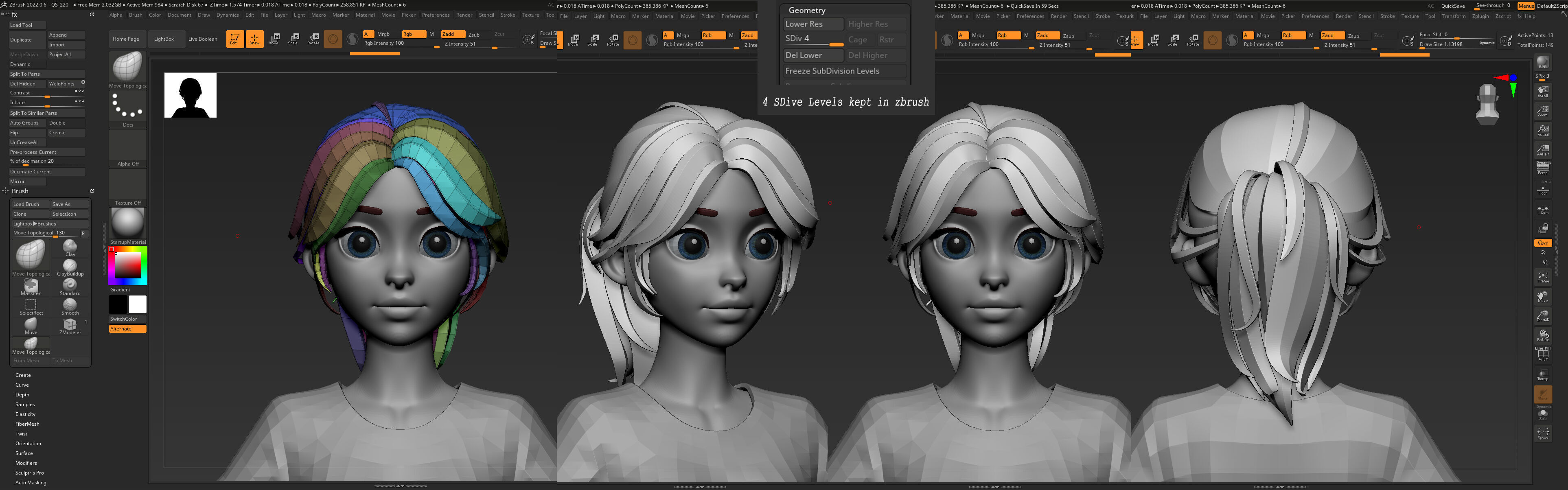The height and width of the screenshot is (490, 1568).
Task: Pick the Smooth brush
Action: click(70, 307)
